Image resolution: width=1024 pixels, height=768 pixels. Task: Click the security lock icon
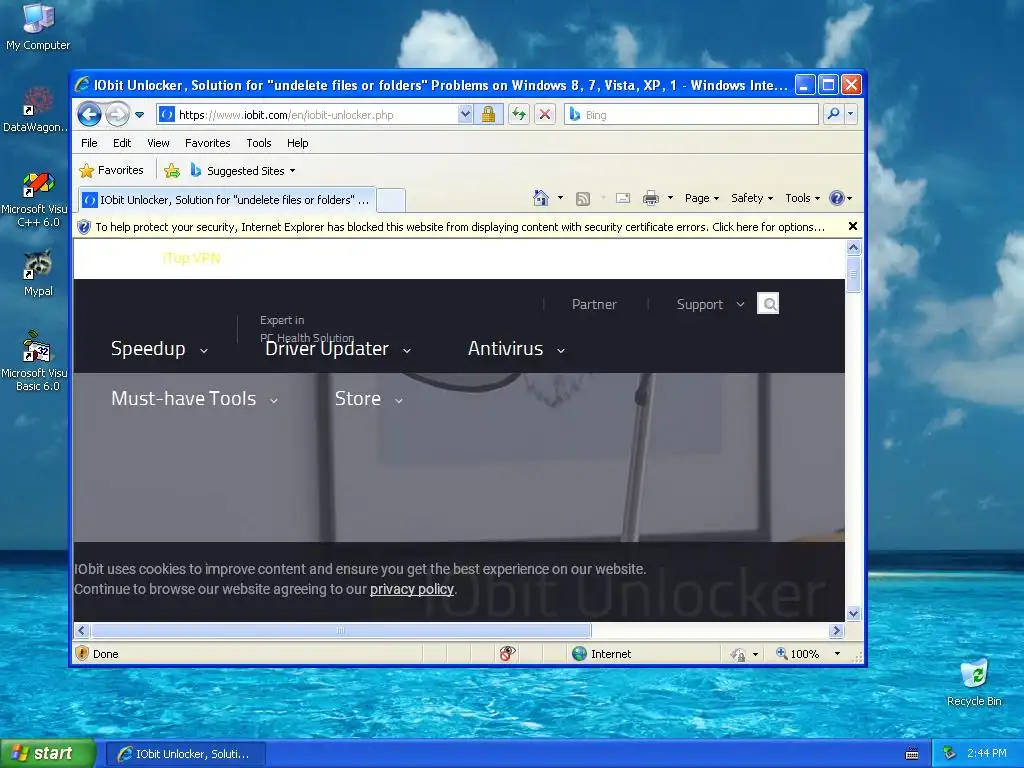coord(488,114)
